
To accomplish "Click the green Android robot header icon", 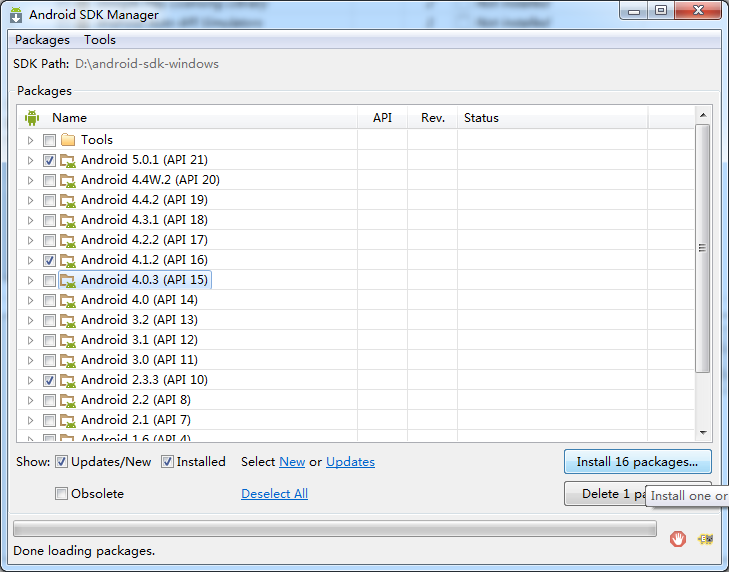I will pos(32,118).
